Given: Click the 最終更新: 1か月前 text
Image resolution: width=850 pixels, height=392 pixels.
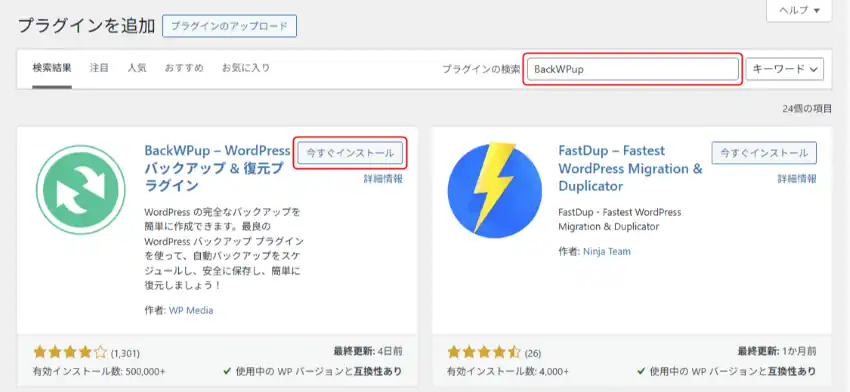Looking at the screenshot, I should [x=777, y=351].
